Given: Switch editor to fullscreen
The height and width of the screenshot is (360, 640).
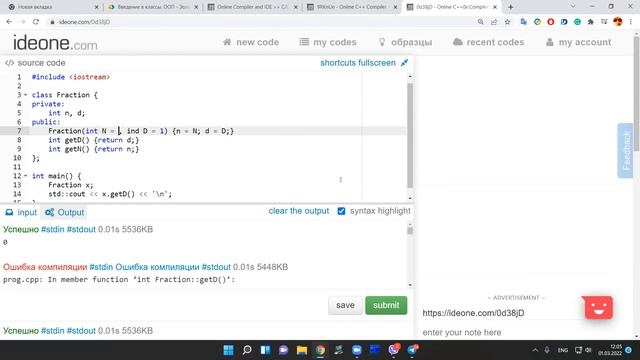Looking at the screenshot, I should coord(377,63).
